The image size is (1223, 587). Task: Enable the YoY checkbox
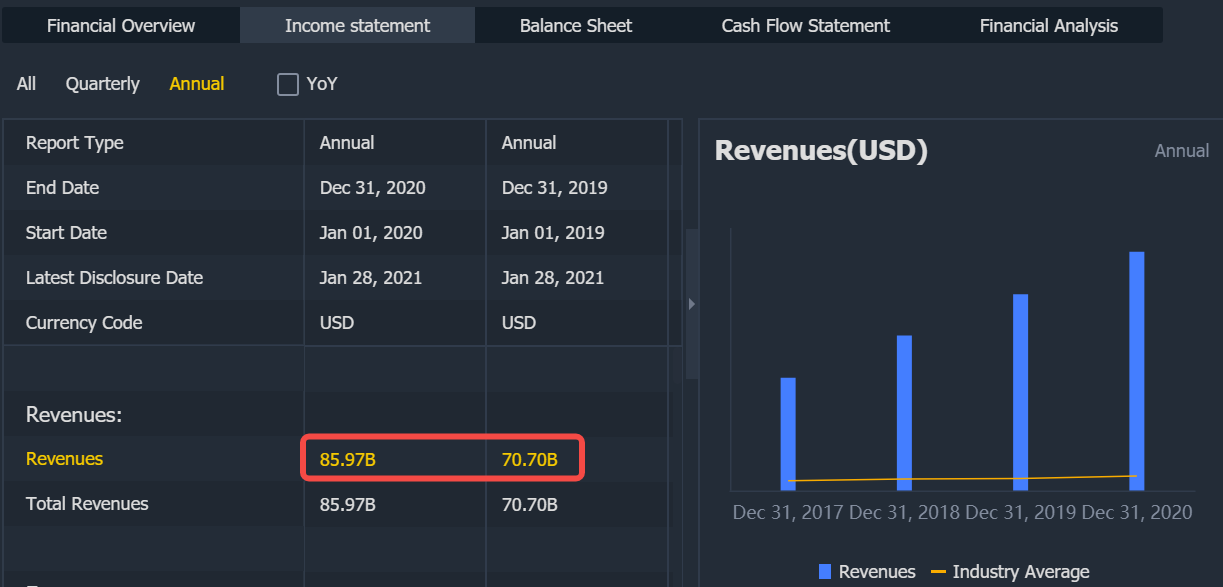click(x=288, y=84)
